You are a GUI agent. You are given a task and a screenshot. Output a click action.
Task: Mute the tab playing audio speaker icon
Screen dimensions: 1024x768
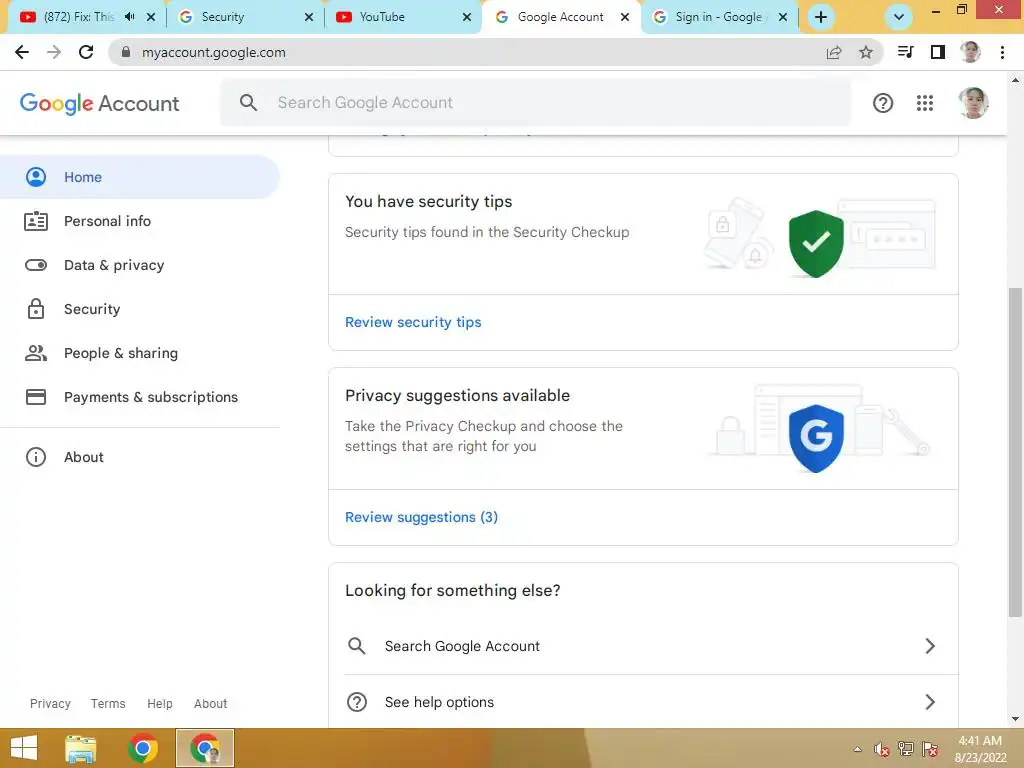[129, 17]
